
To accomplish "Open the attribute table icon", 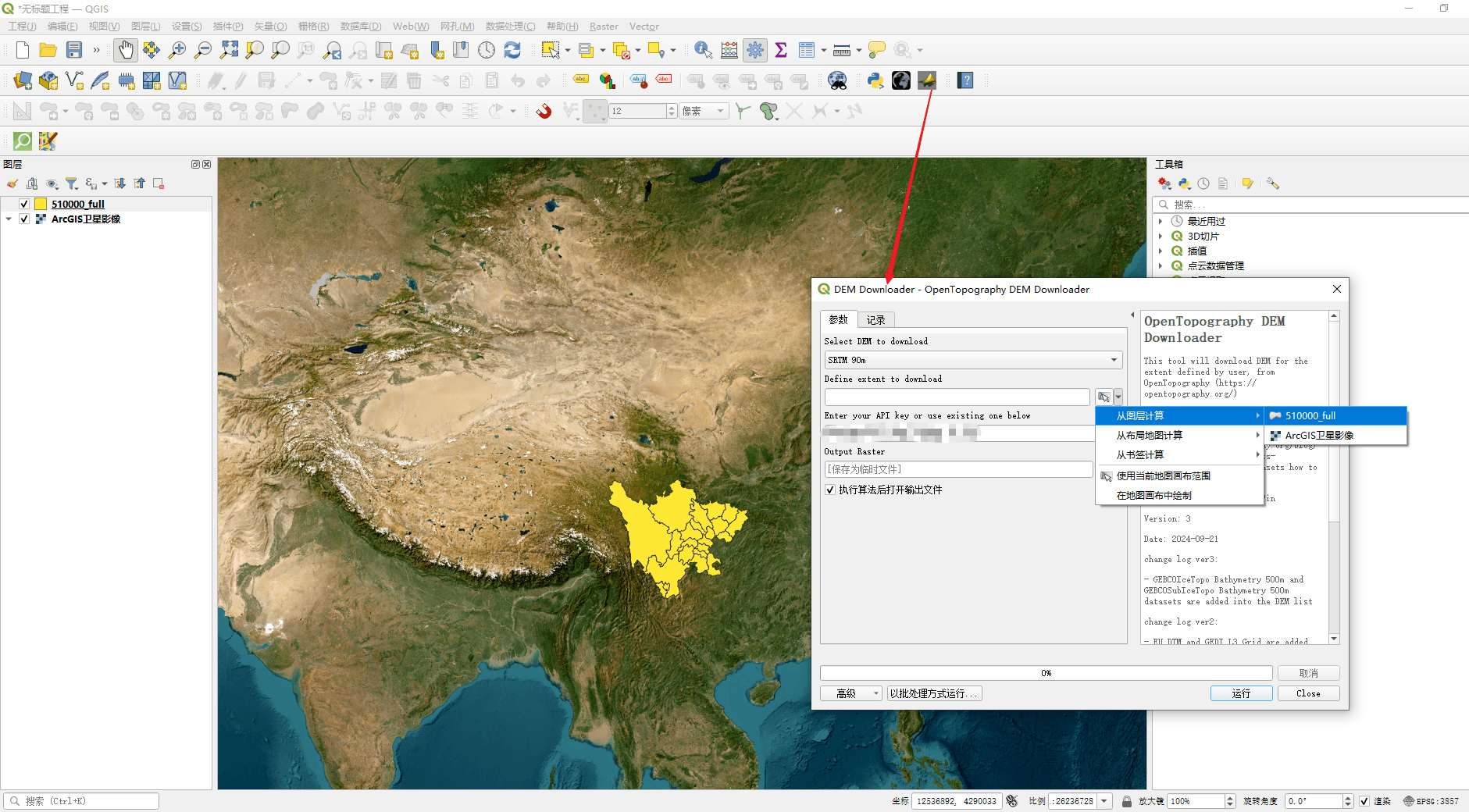I will (807, 50).
